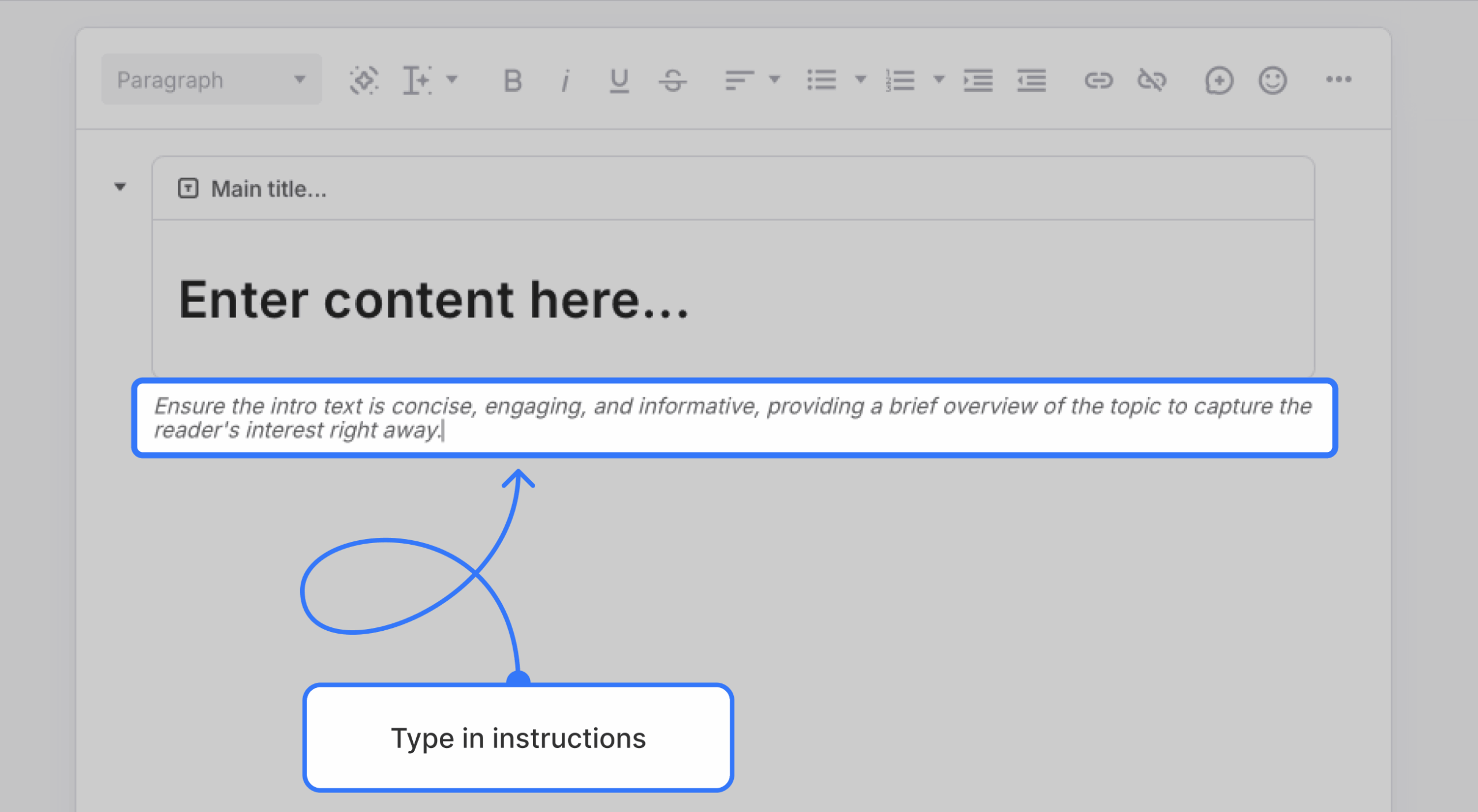Open the more options ellipsis menu
The image size is (1478, 812).
tap(1339, 80)
